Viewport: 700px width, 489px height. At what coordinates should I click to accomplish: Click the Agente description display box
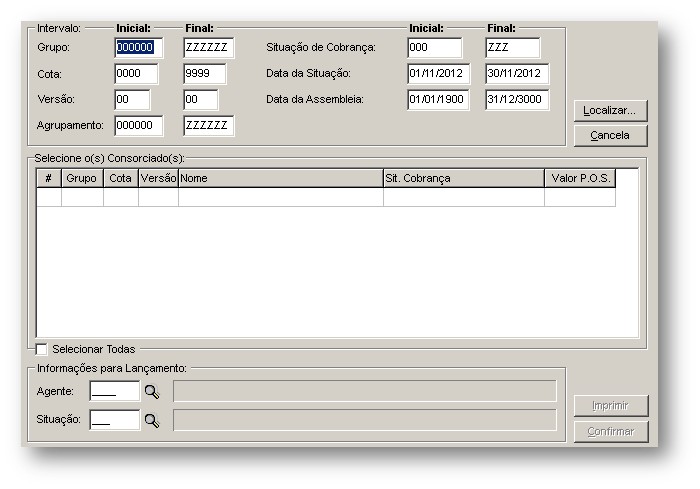365,391
